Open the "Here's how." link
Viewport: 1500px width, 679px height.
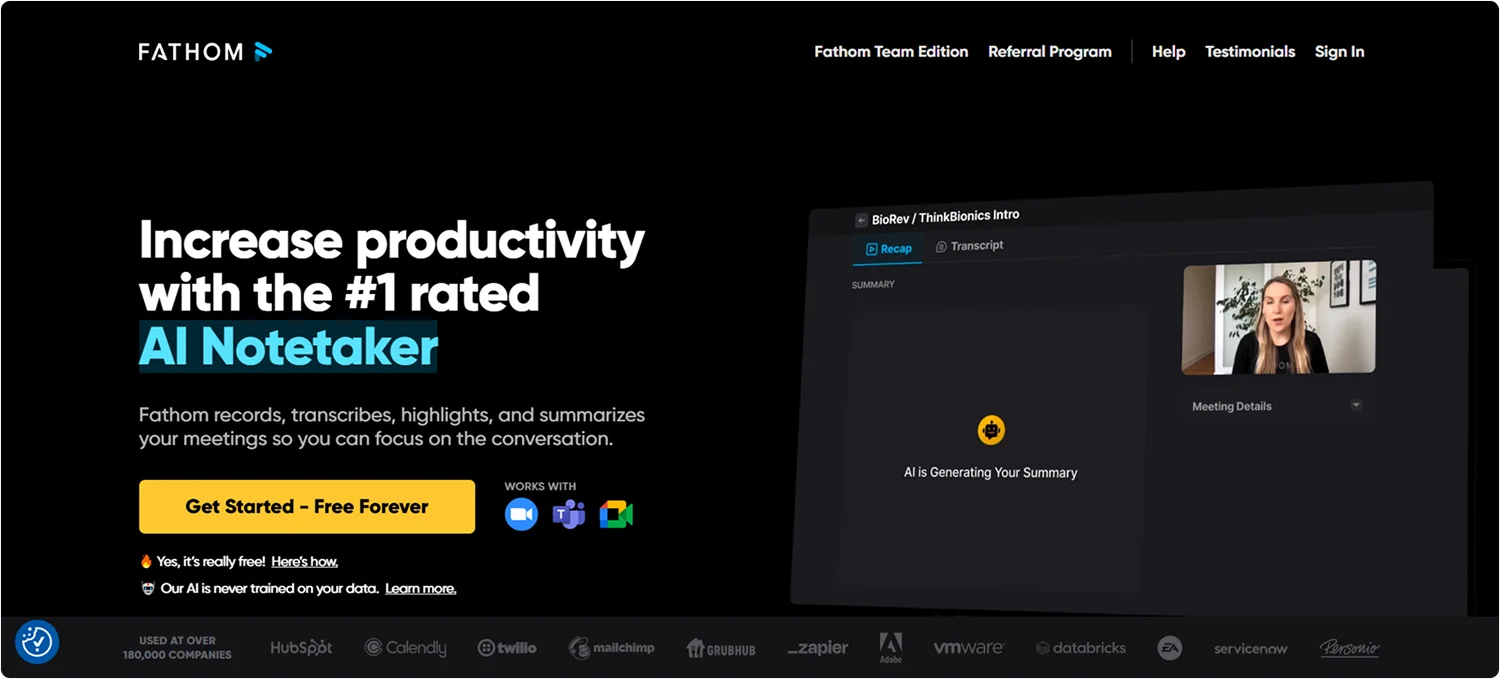coord(305,562)
